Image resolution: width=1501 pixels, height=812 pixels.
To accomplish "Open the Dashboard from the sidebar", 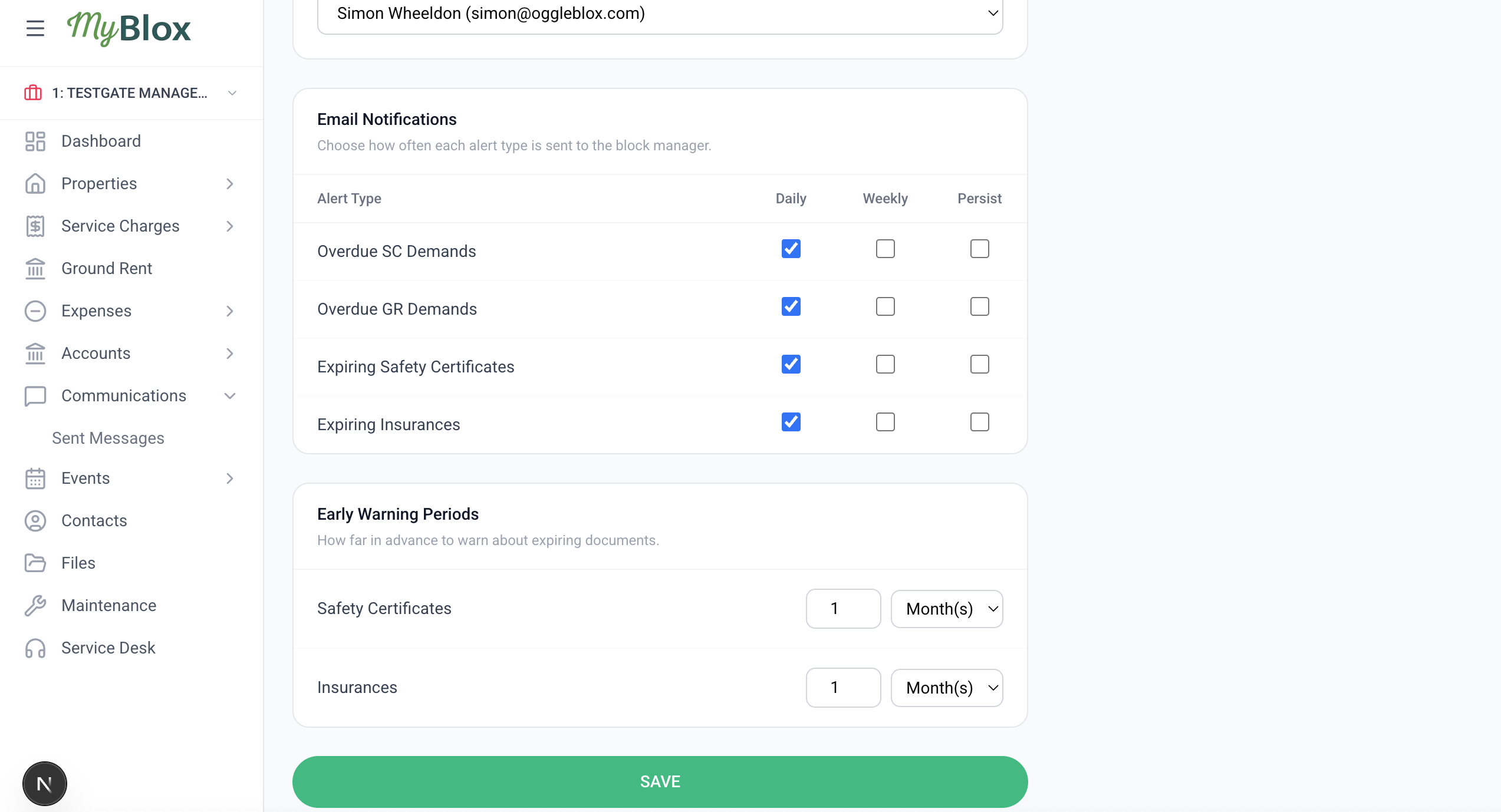I will (x=101, y=141).
